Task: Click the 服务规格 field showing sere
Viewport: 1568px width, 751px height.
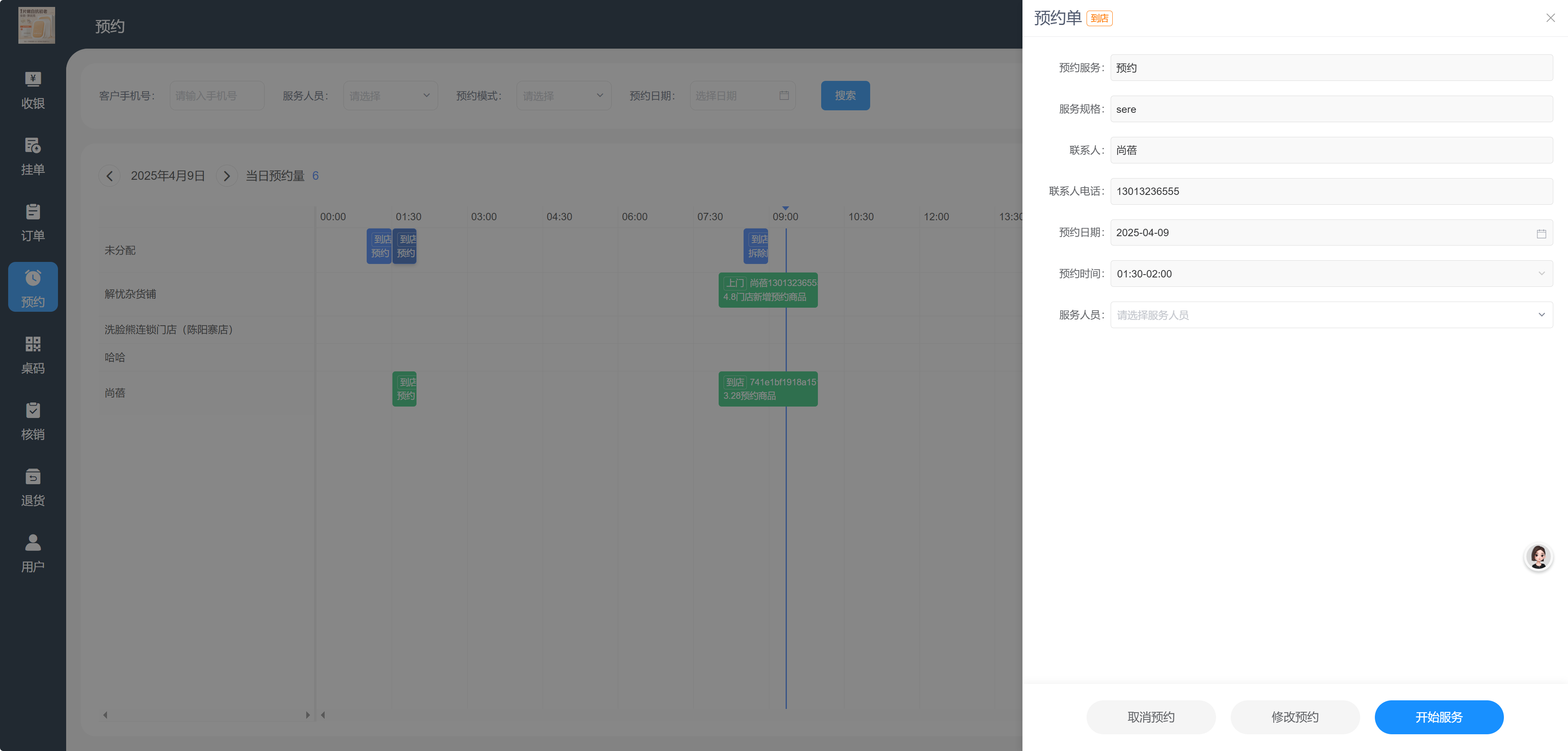Action: (1331, 109)
